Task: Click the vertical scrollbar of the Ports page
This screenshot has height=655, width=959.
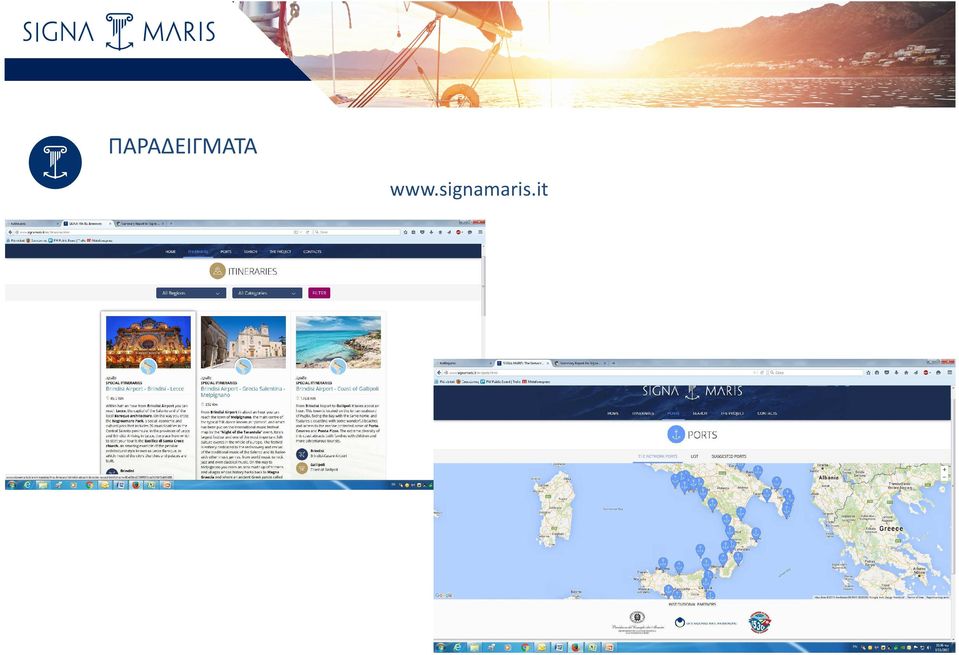Action: (953, 489)
